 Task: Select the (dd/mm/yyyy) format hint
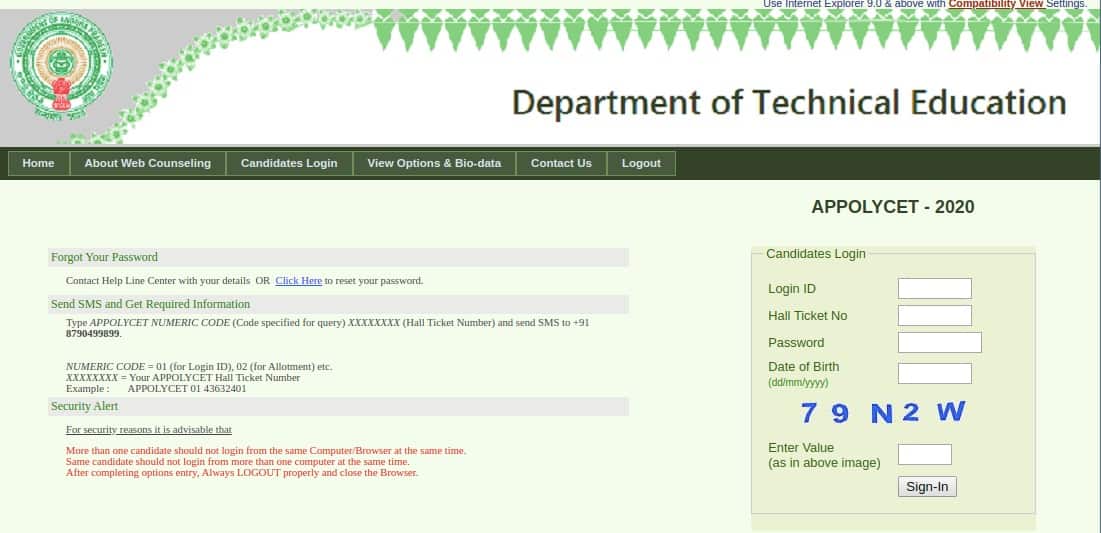coord(798,383)
